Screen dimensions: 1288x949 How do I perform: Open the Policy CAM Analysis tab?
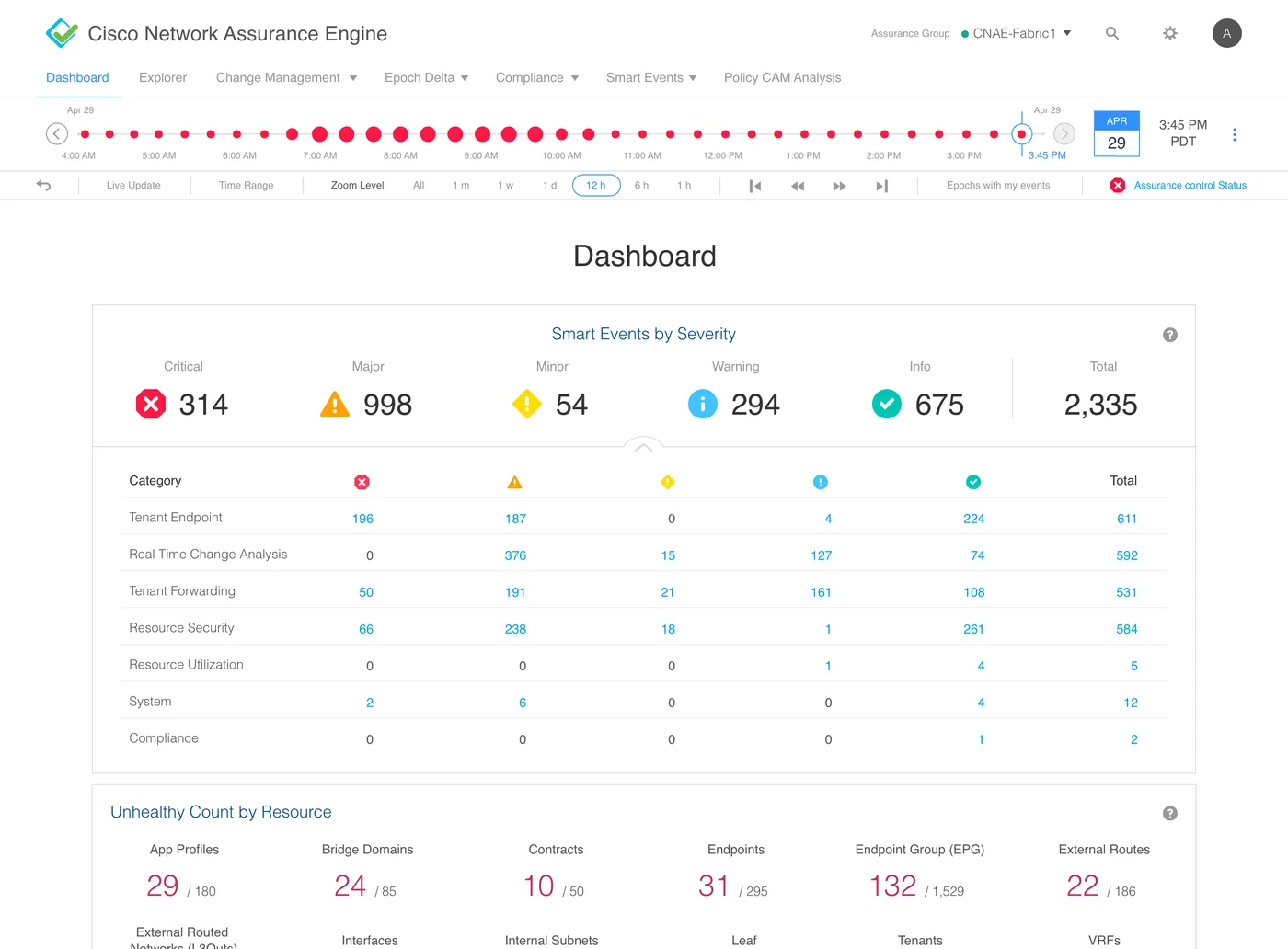pyautogui.click(x=783, y=78)
